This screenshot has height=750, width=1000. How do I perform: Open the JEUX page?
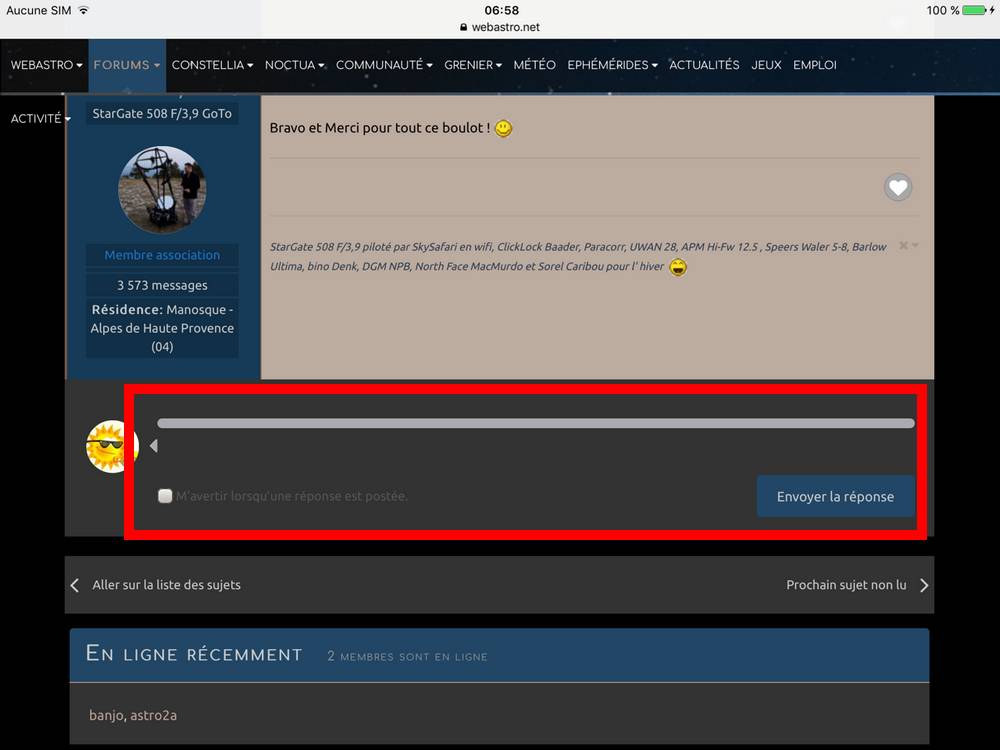[x=766, y=65]
